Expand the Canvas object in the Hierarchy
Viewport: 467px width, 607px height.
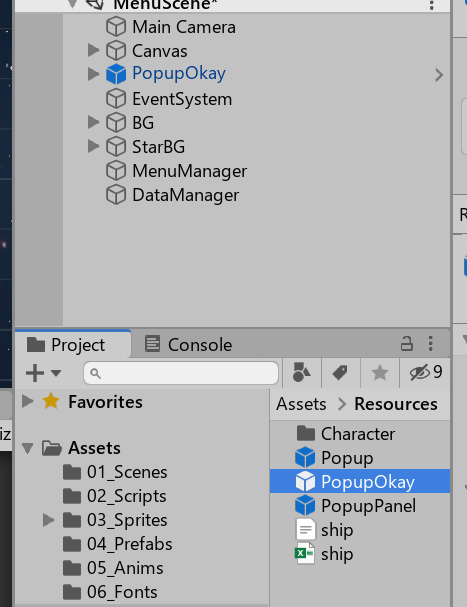[93, 50]
